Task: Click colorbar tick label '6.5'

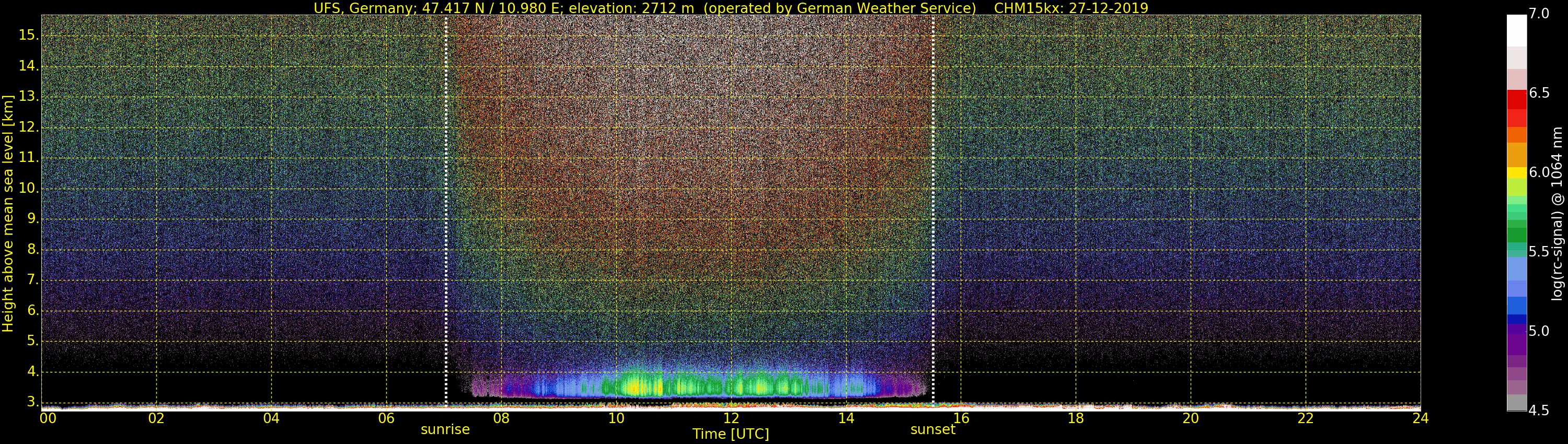Action: (x=1539, y=93)
